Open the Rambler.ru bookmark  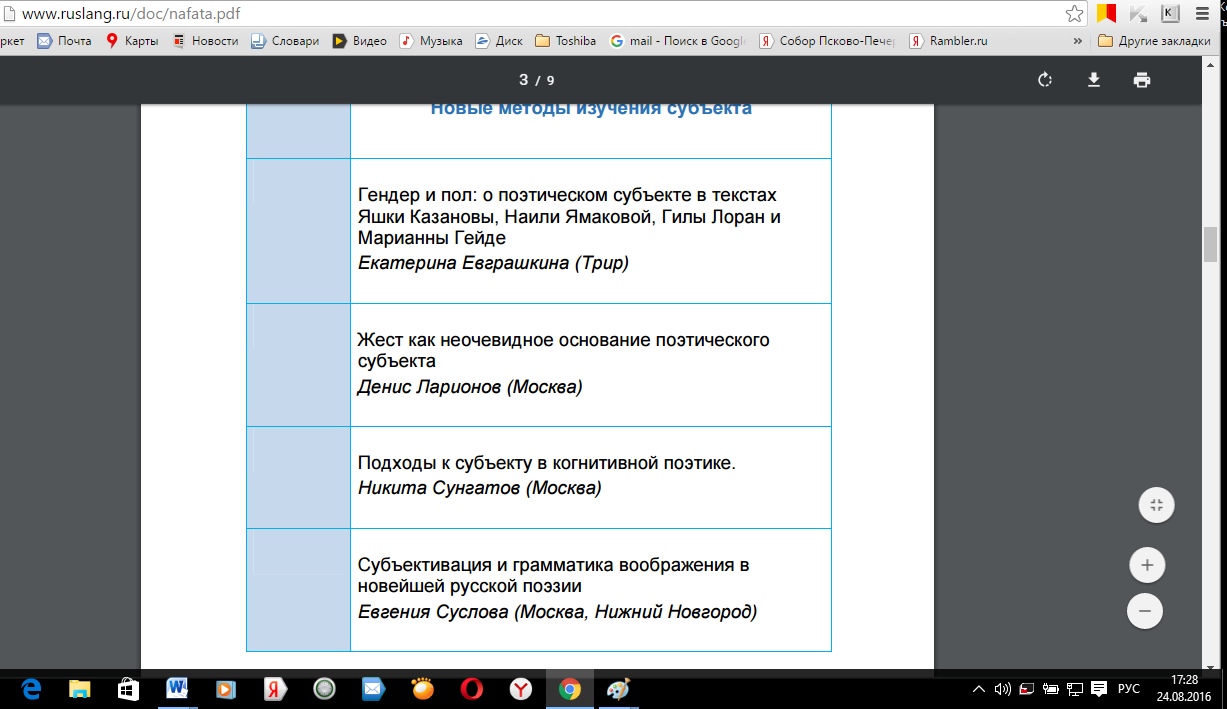click(x=948, y=41)
